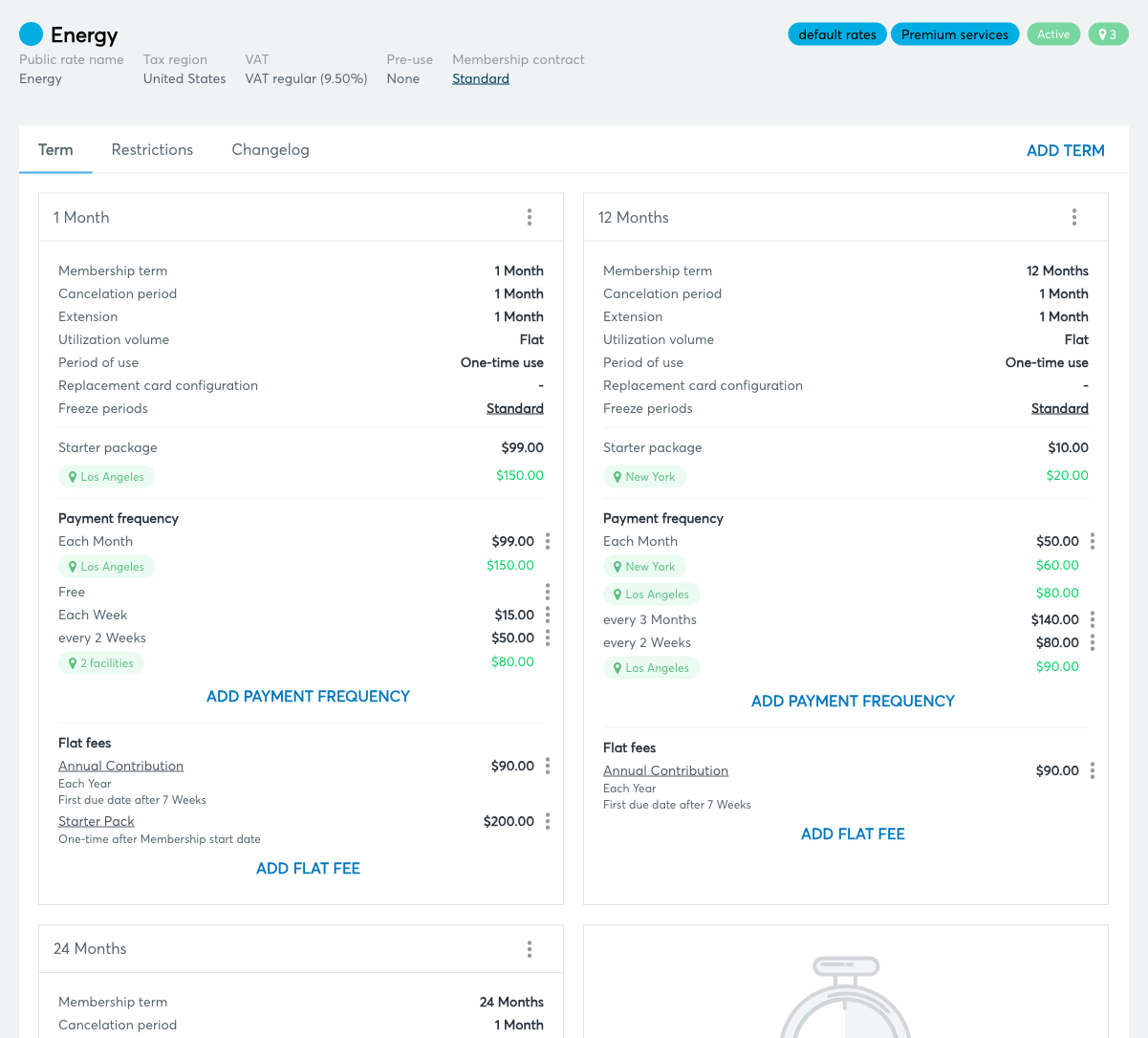
Task: Click the default rates badge
Action: click(x=837, y=34)
